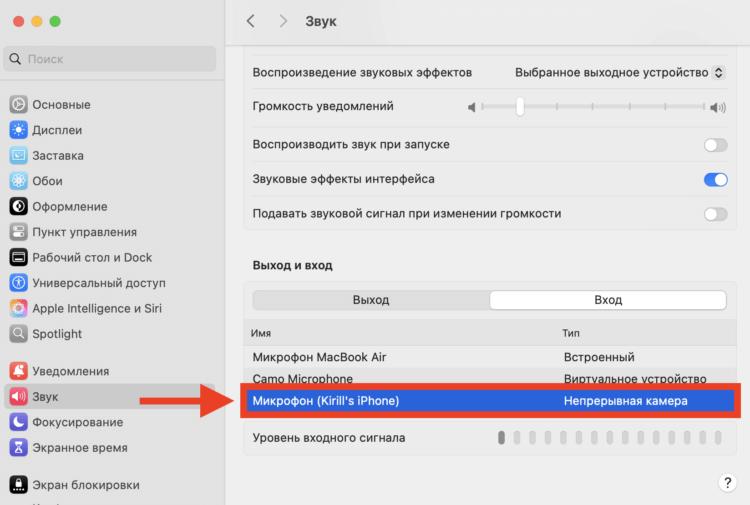Select the Обои sidebar icon
This screenshot has width=750, height=505.
[18, 181]
